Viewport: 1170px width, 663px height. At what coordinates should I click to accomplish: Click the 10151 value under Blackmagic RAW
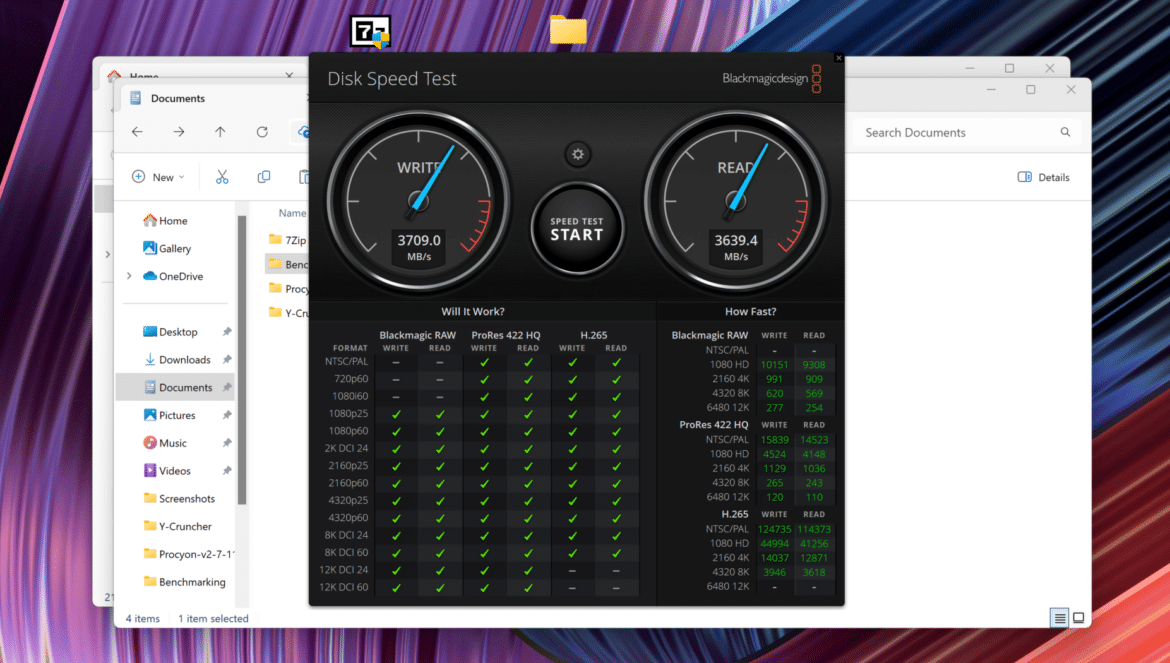[774, 365]
